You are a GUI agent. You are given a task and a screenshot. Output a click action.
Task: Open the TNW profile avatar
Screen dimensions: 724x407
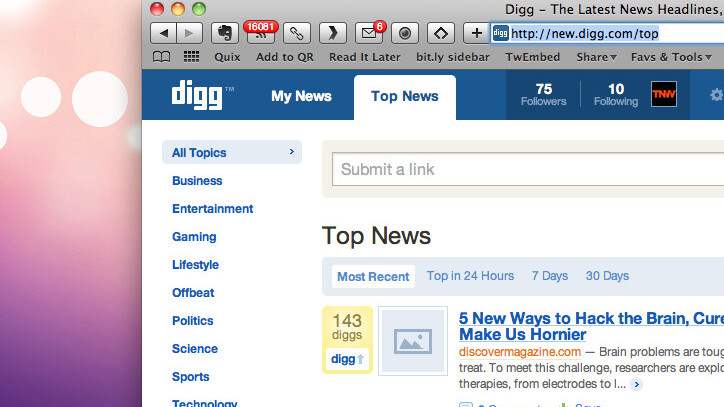pyautogui.click(x=664, y=95)
